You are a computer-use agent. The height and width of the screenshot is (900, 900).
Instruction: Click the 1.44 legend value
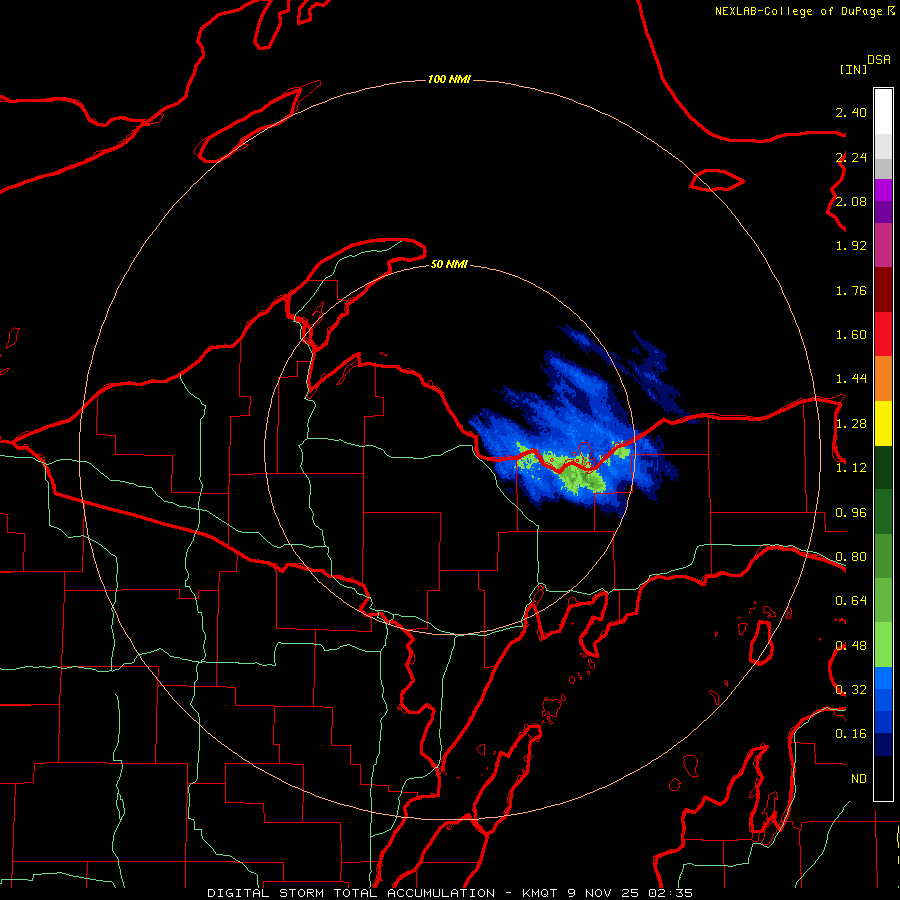[851, 379]
